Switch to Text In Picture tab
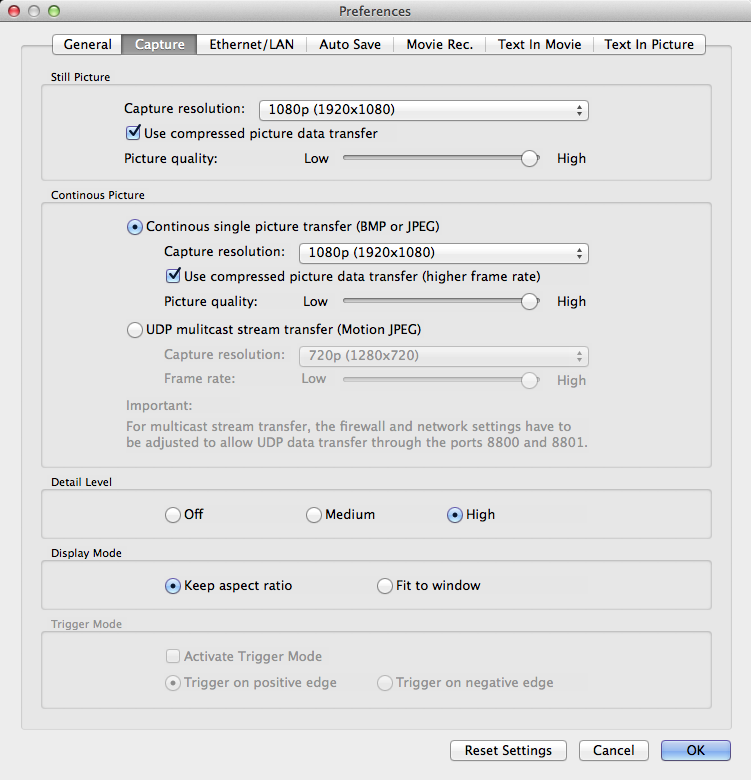 pyautogui.click(x=649, y=44)
